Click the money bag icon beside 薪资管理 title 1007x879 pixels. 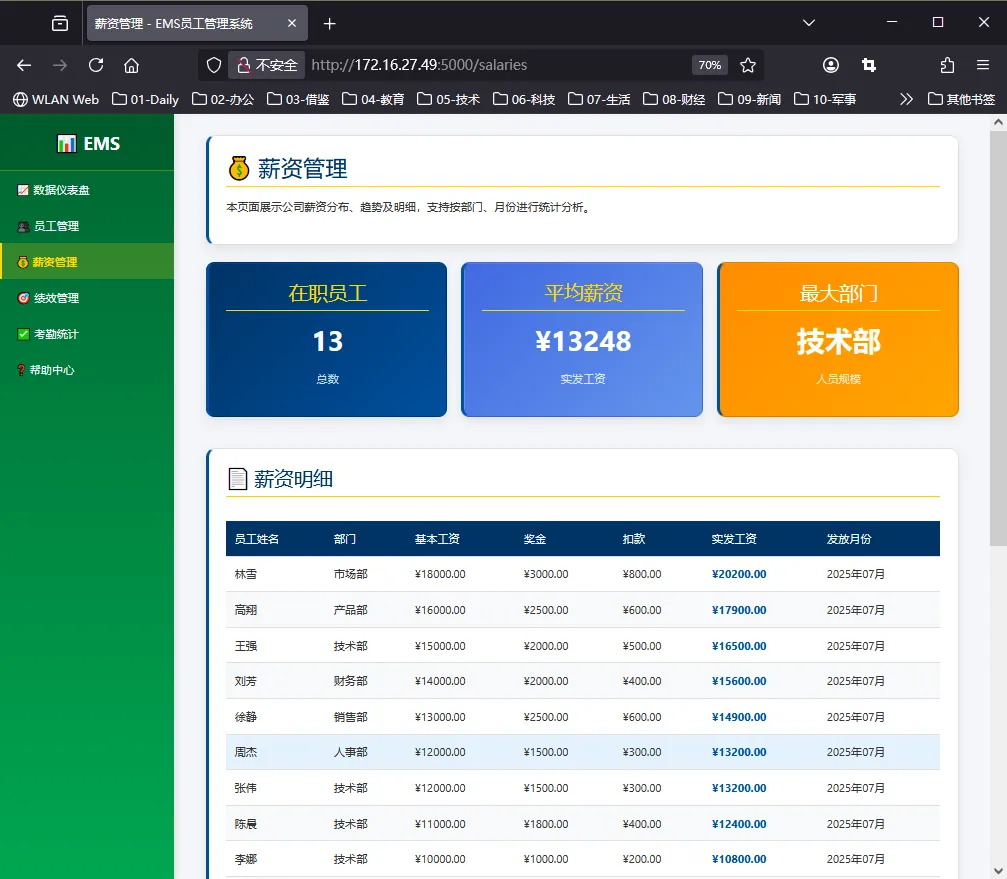(238, 168)
